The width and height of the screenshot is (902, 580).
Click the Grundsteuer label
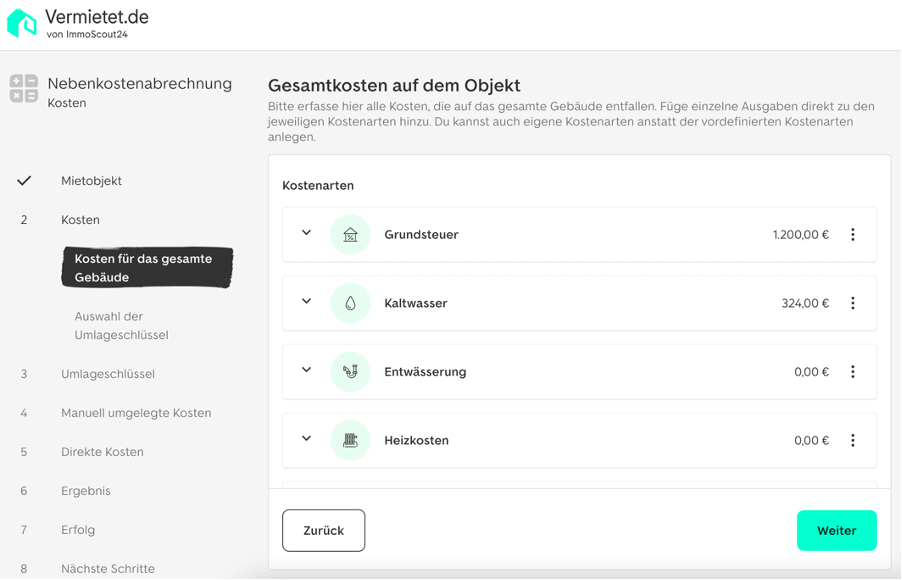[x=421, y=235]
